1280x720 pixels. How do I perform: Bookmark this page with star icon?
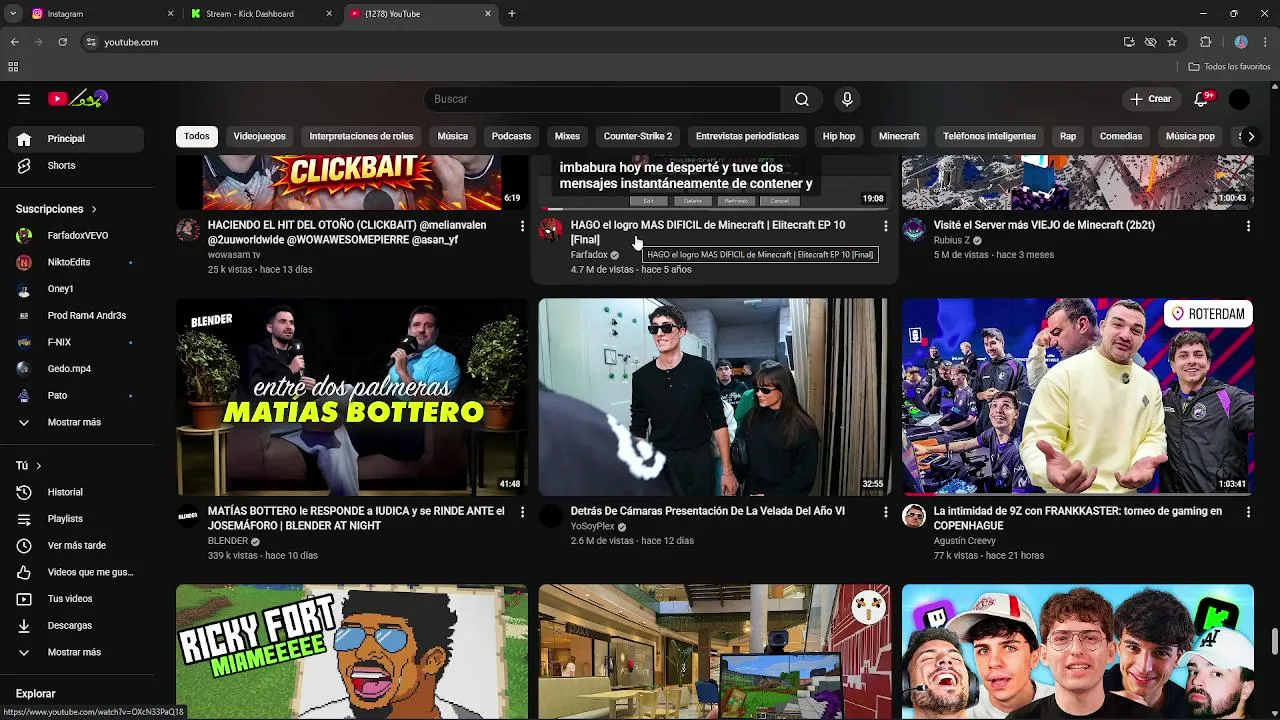coord(1172,42)
